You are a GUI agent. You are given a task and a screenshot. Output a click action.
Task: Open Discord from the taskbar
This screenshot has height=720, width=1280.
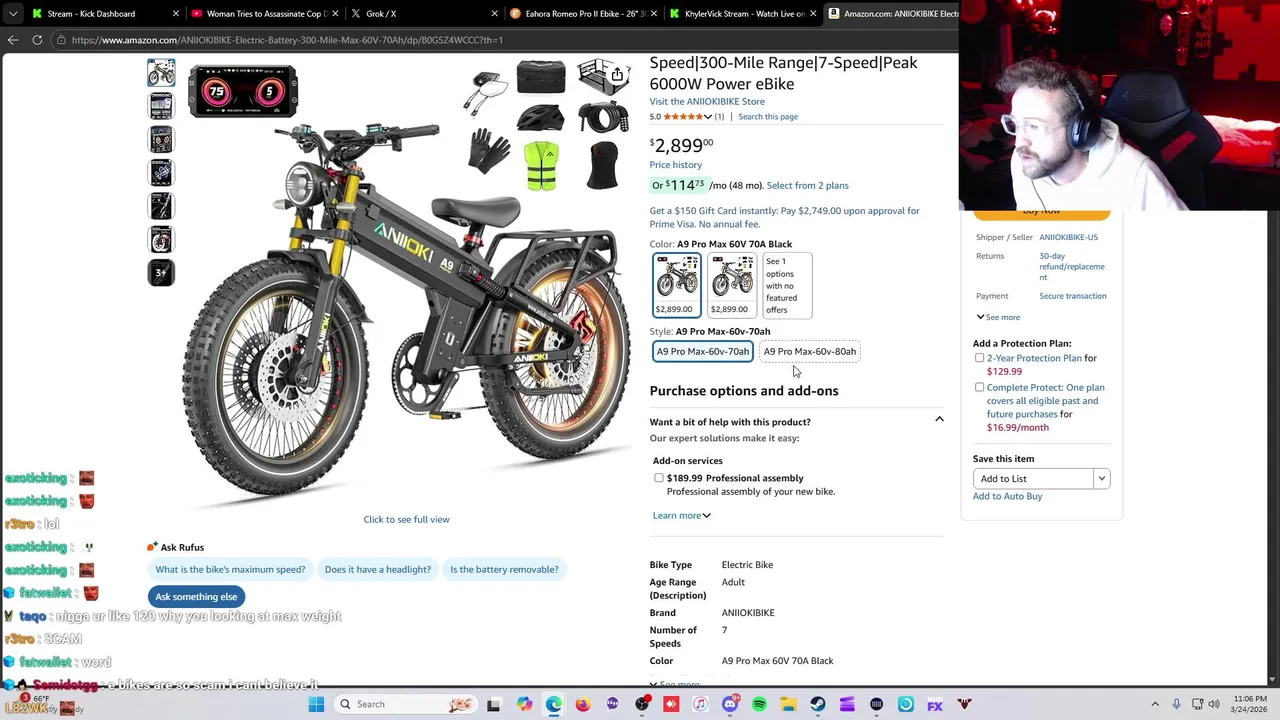(730, 704)
